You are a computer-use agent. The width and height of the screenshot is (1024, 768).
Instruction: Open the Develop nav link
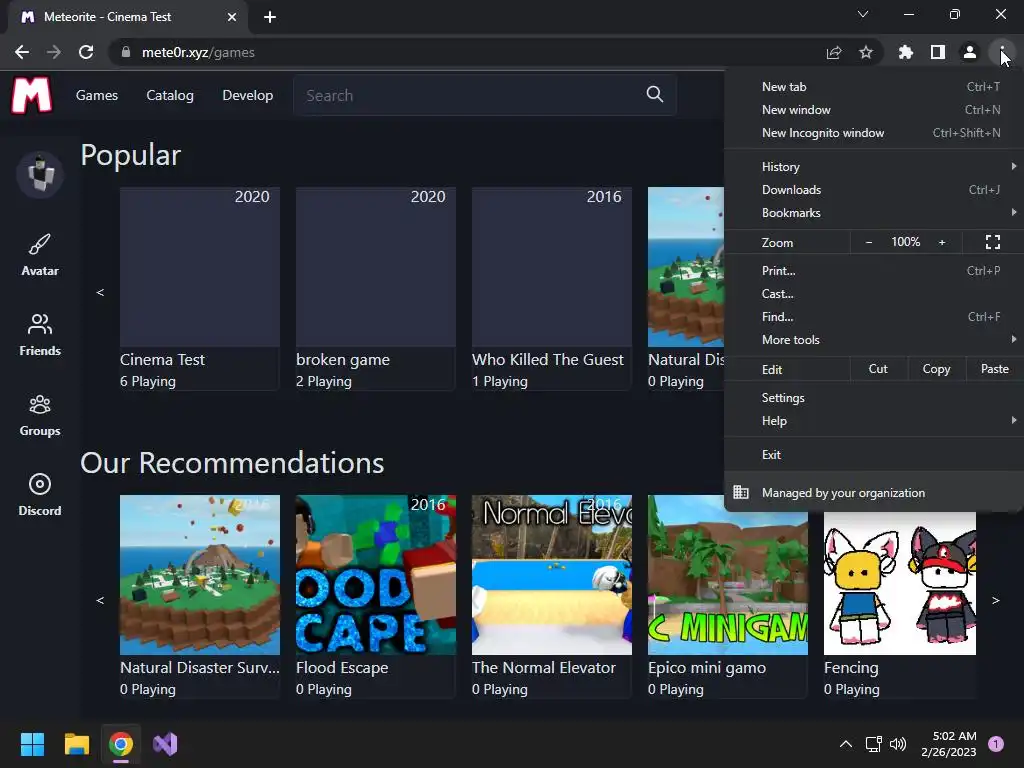(x=248, y=95)
